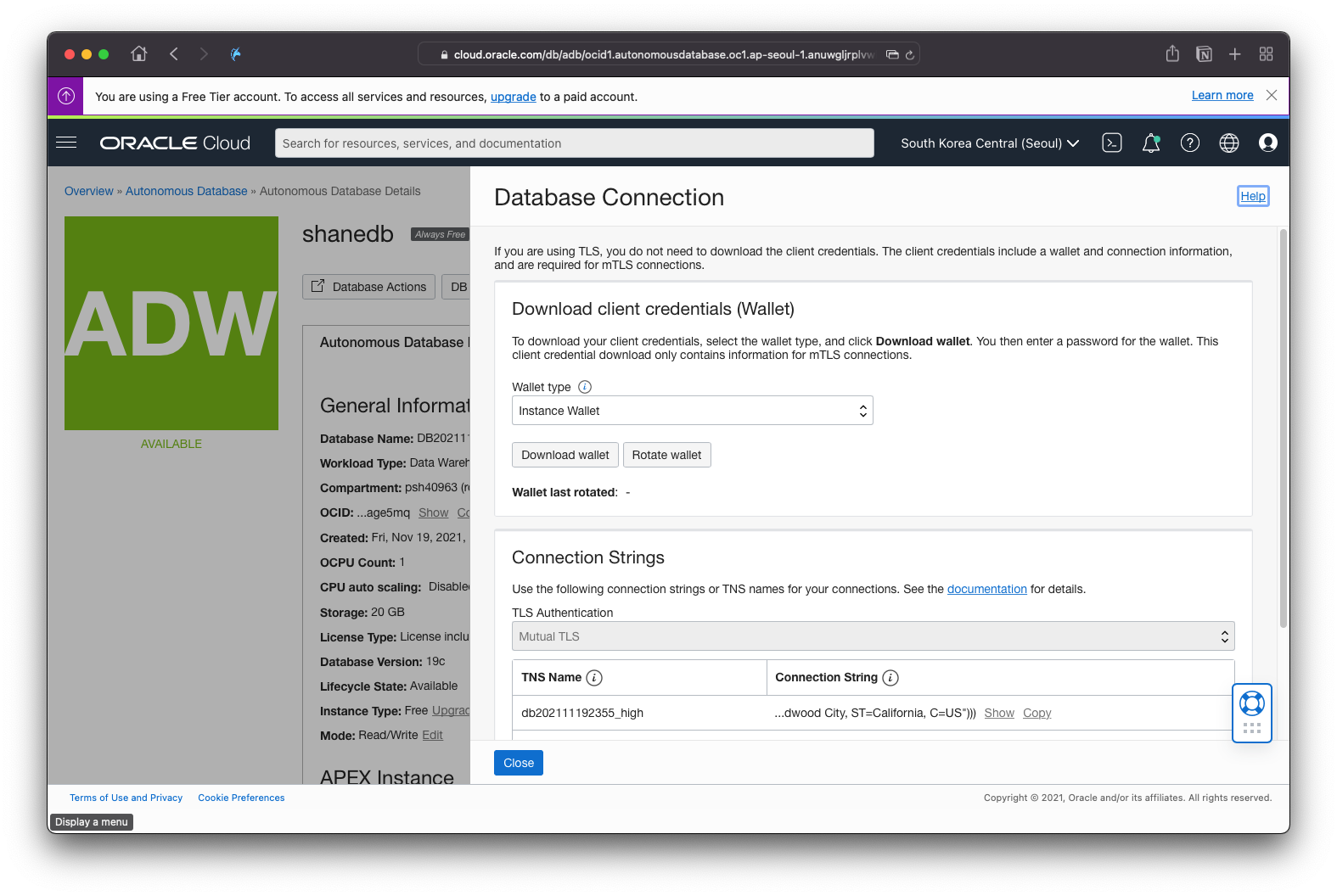Open Cookie Preferences

pos(241,798)
